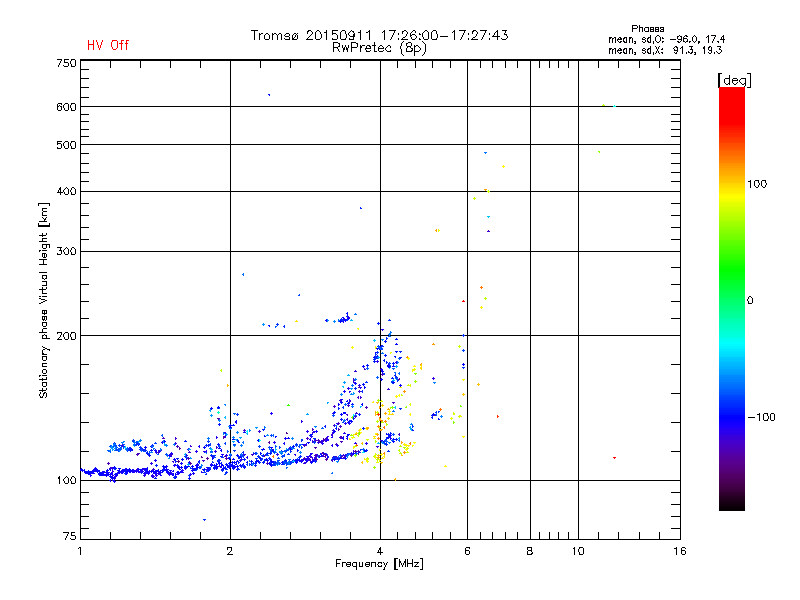Screen dimensions: 800x600
Task: Click y-axis tick label '600'
Action: tap(66, 107)
